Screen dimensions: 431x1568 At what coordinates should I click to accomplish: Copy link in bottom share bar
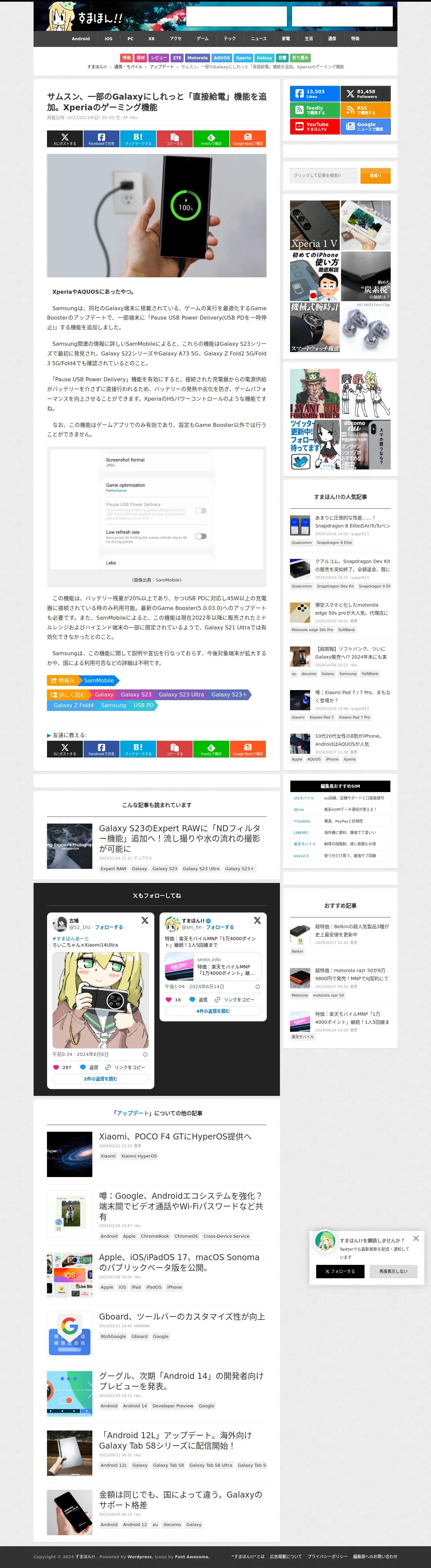pos(174,749)
